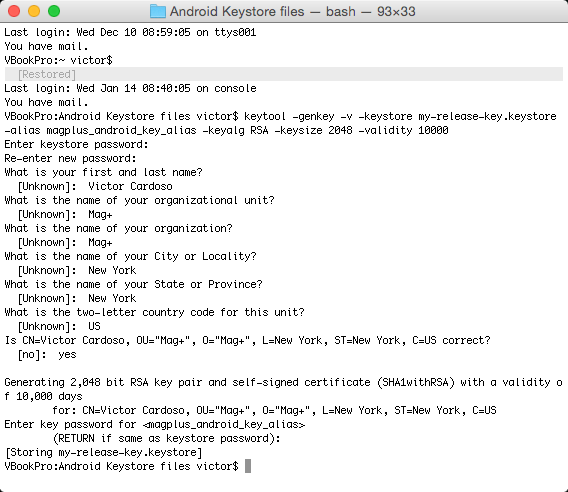This screenshot has width=568, height=492.
Task: Click the 'Re-enter new password:' line
Action: coord(70,159)
